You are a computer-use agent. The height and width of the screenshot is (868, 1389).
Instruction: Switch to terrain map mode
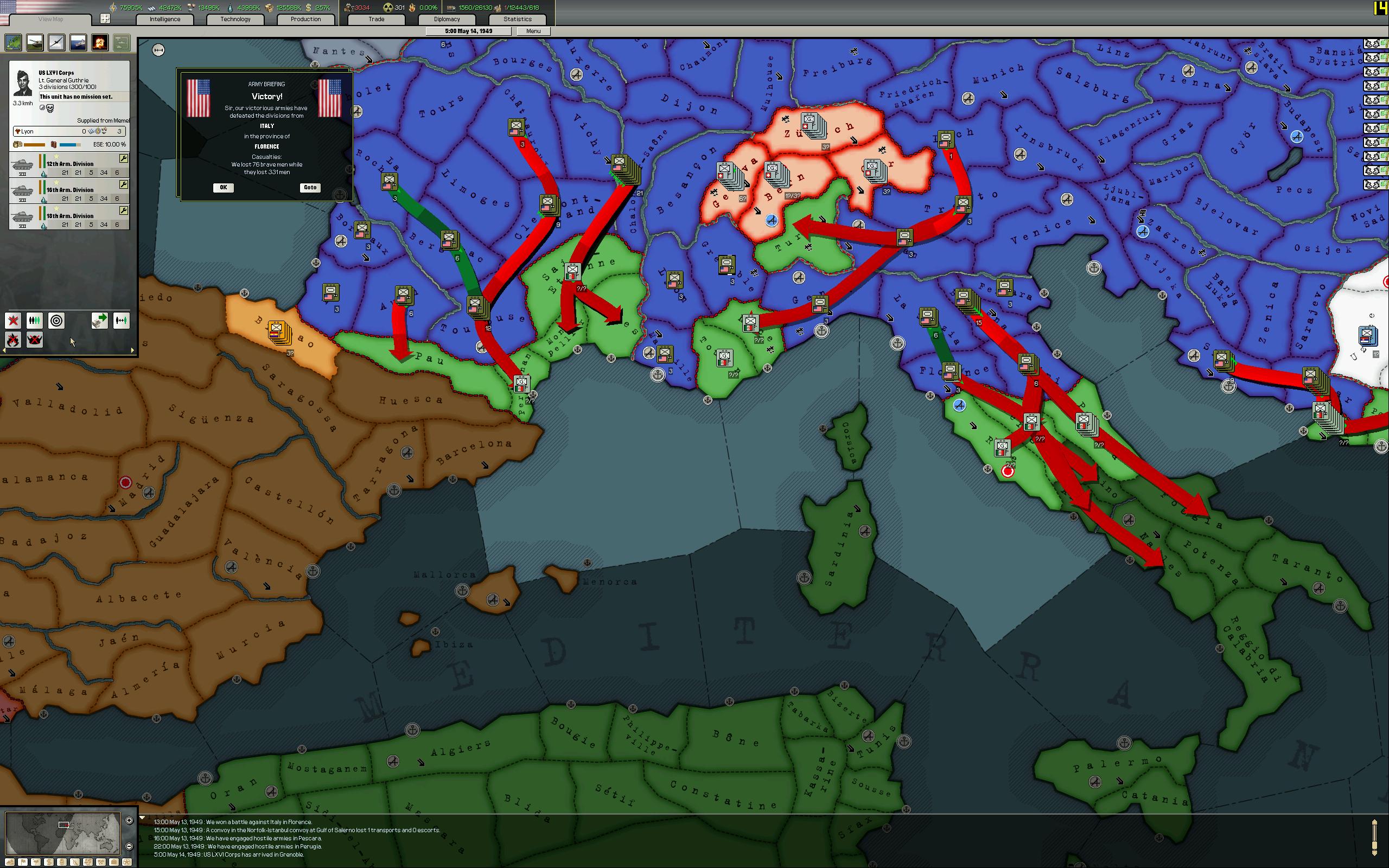pos(10,862)
